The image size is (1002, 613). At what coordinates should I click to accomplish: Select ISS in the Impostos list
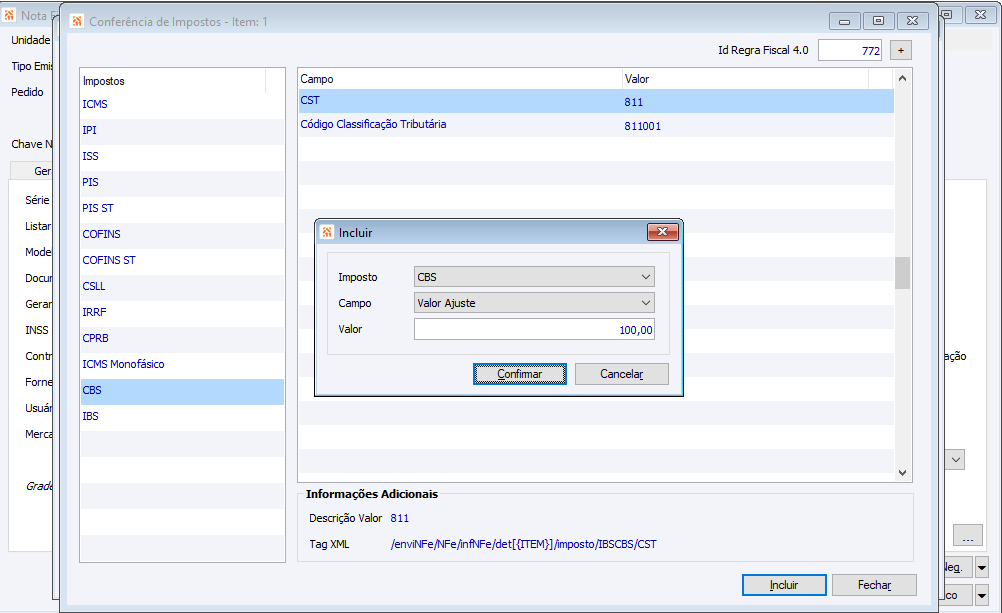[x=182, y=157]
